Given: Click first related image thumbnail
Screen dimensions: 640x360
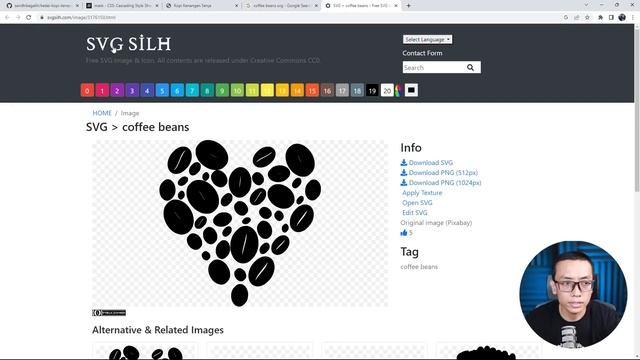Looking at the screenshot, I should tap(146, 352).
